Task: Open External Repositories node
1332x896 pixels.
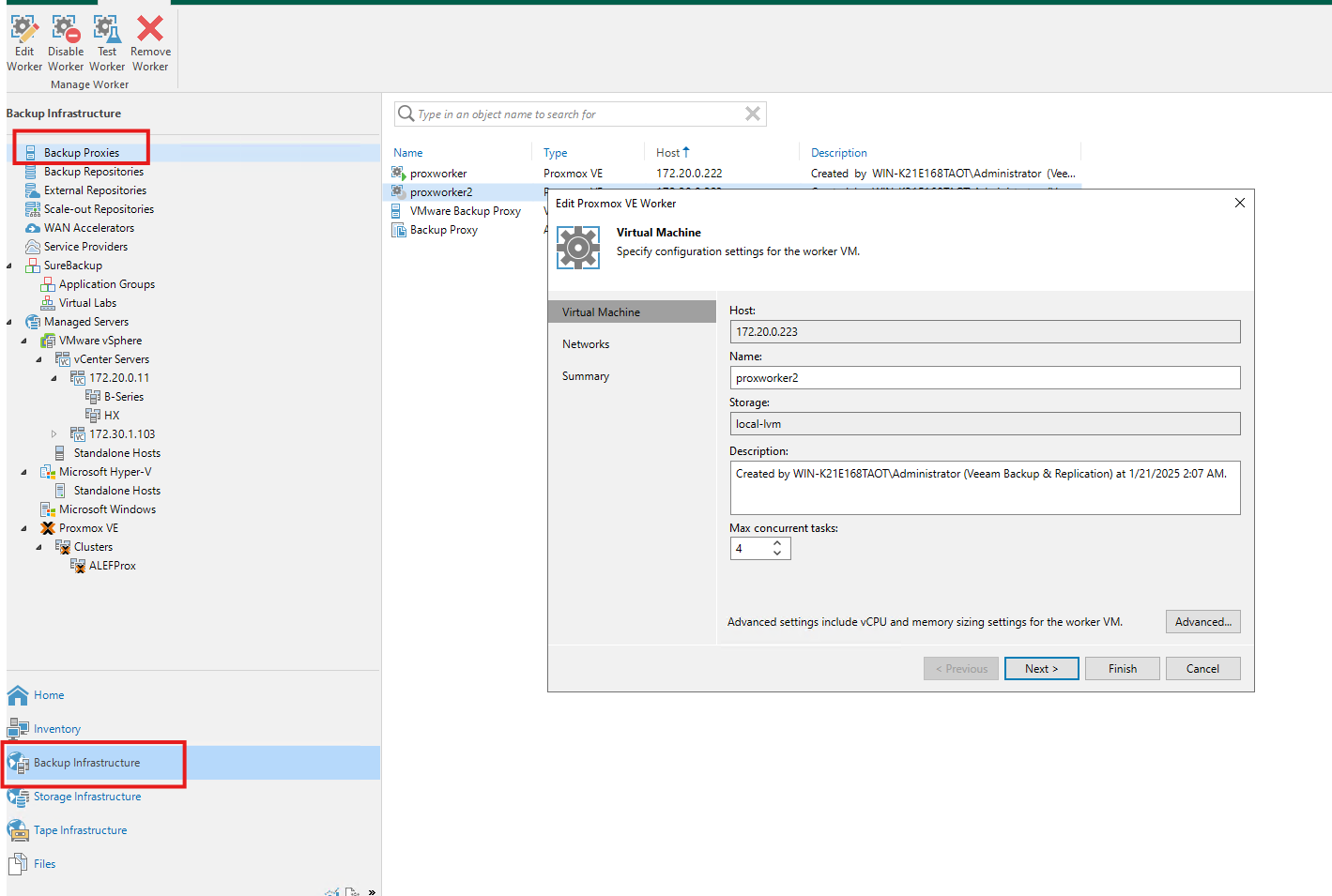Action: pos(95,190)
